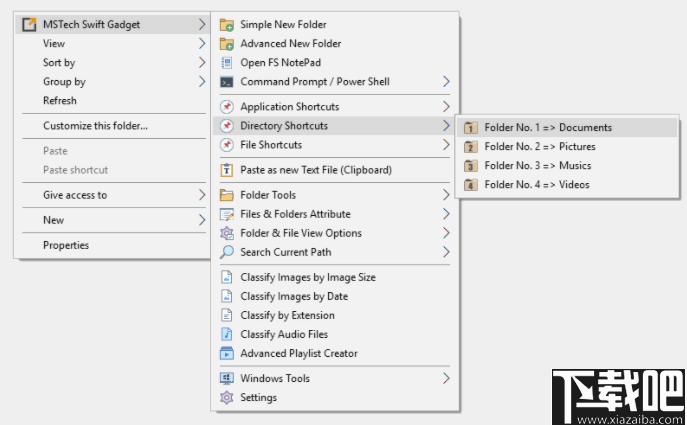
Task: Click Customize this folder...
Action: tap(95, 126)
